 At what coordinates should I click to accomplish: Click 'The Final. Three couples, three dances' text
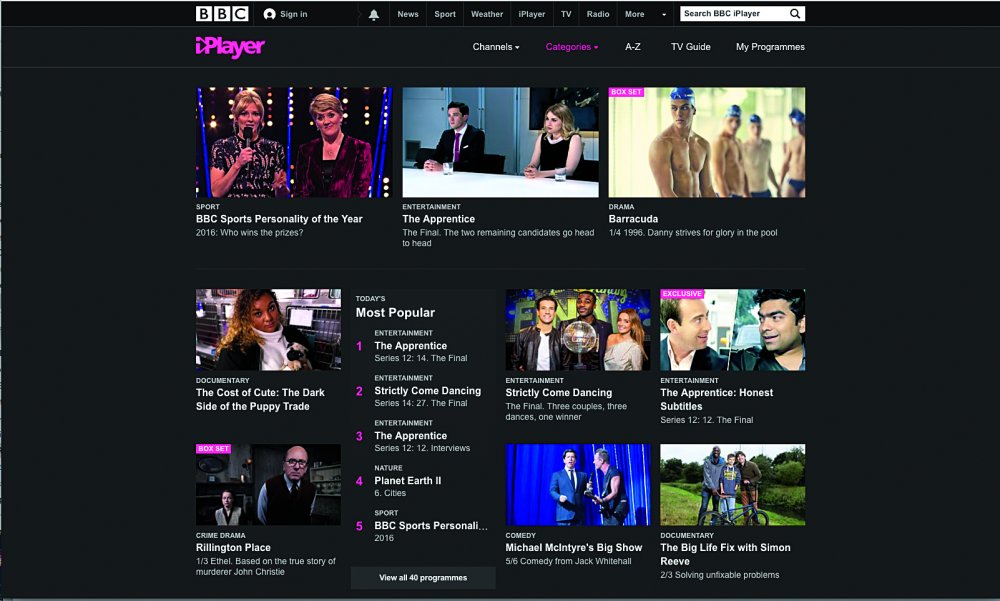coord(566,412)
